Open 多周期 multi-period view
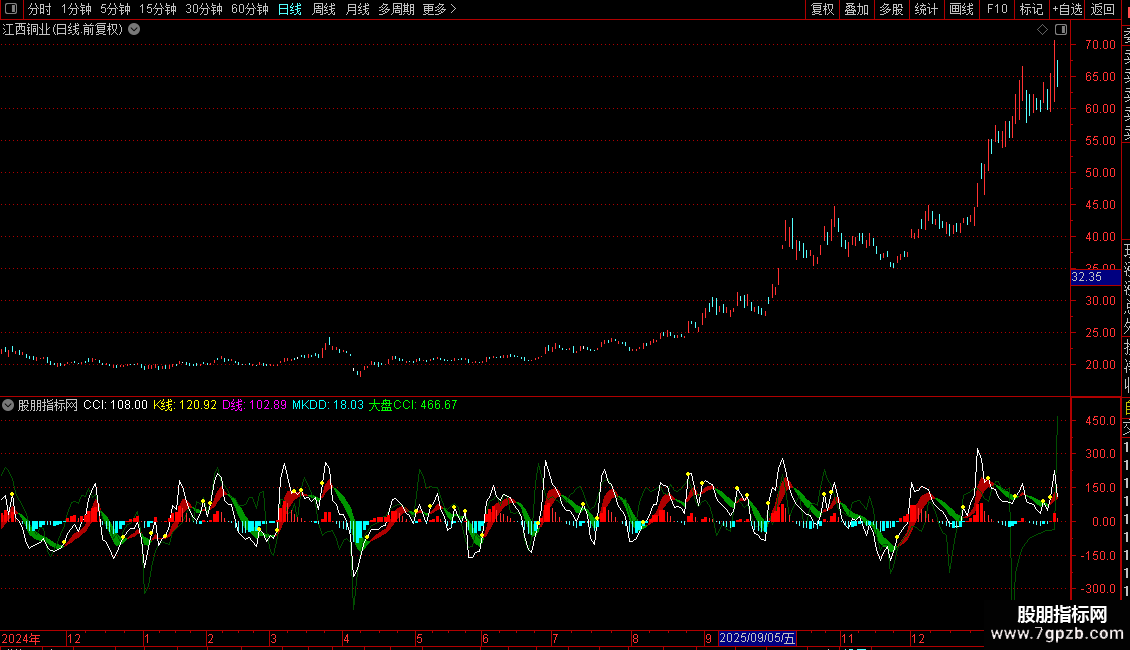 pos(396,9)
